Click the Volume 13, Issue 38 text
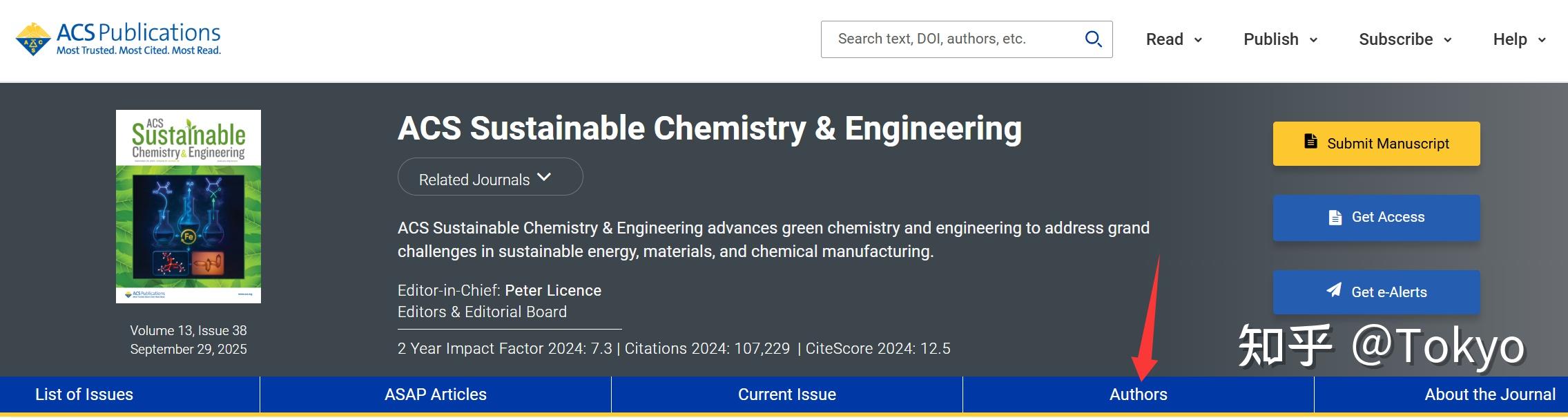This screenshot has width=1568, height=418. click(188, 330)
